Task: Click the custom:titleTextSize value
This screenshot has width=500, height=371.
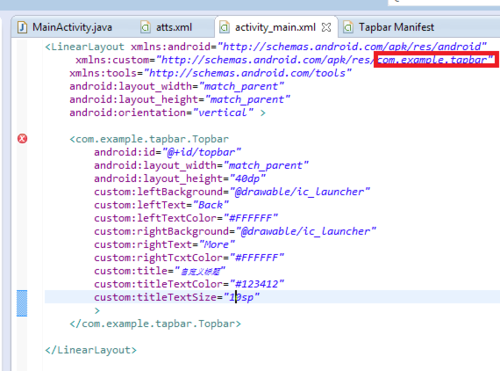Action: (x=241, y=297)
